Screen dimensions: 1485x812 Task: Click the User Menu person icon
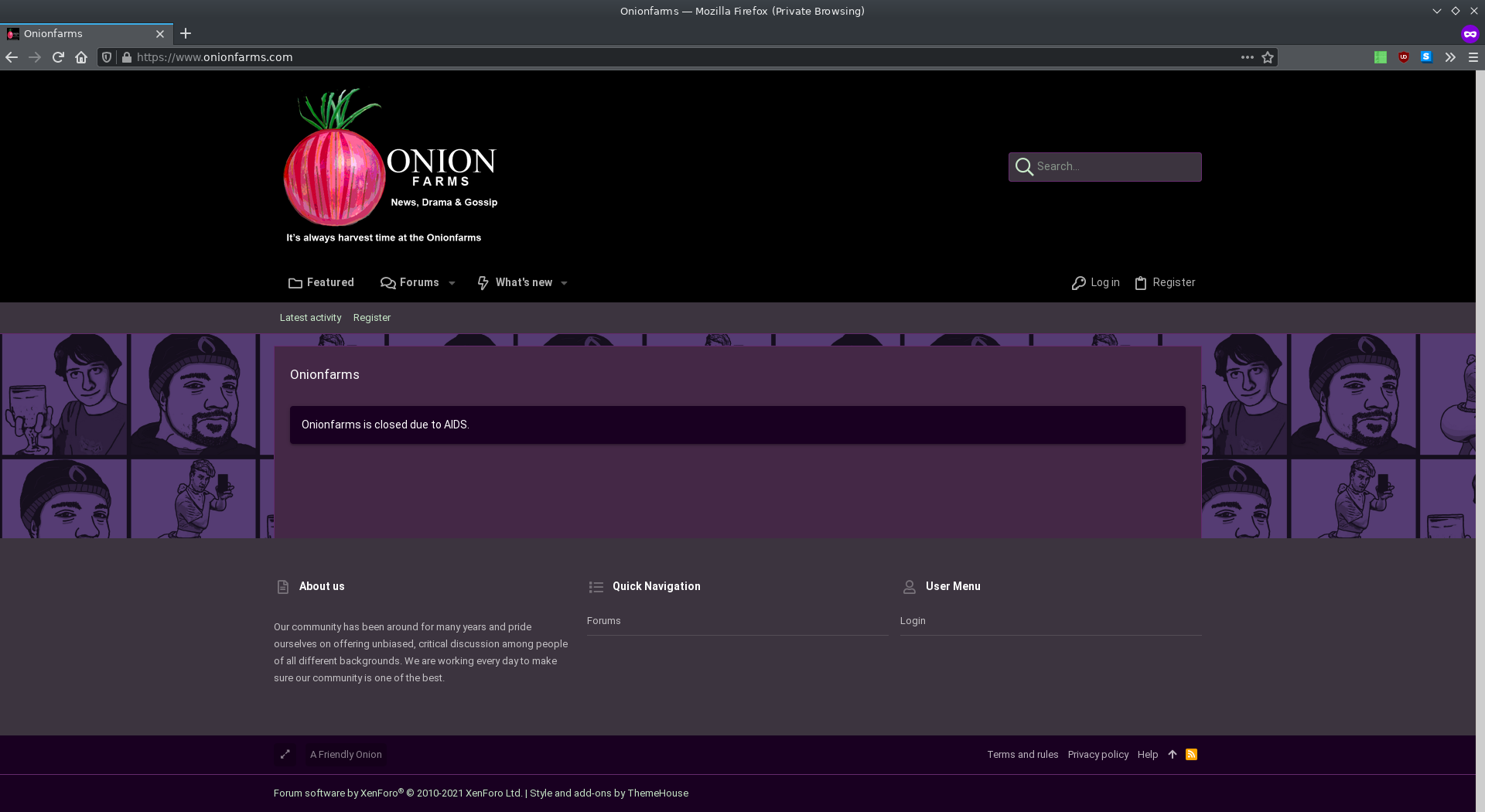[910, 587]
